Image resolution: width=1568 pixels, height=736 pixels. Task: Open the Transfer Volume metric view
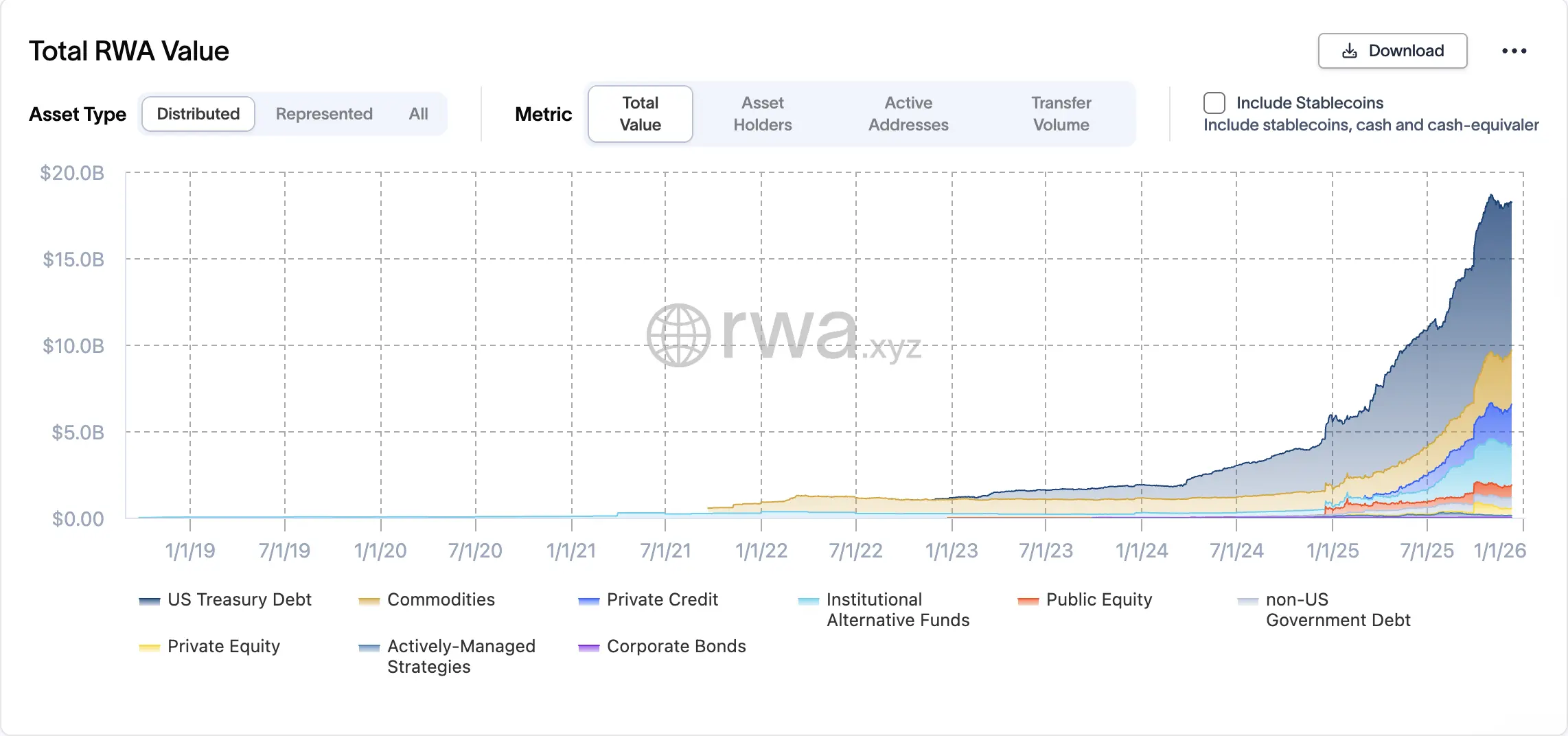click(1061, 114)
